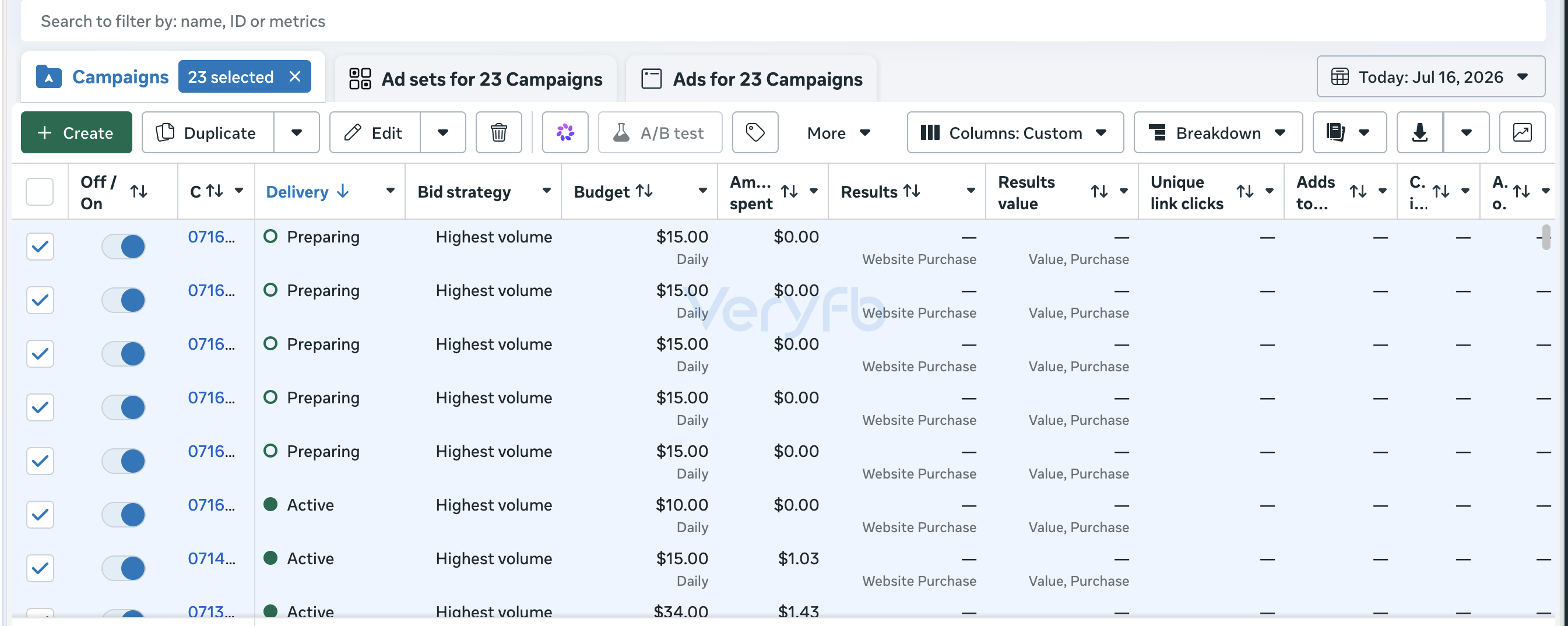Expand the Duplicate dropdown arrow
Viewport: 1568px width, 626px height.
[x=297, y=132]
